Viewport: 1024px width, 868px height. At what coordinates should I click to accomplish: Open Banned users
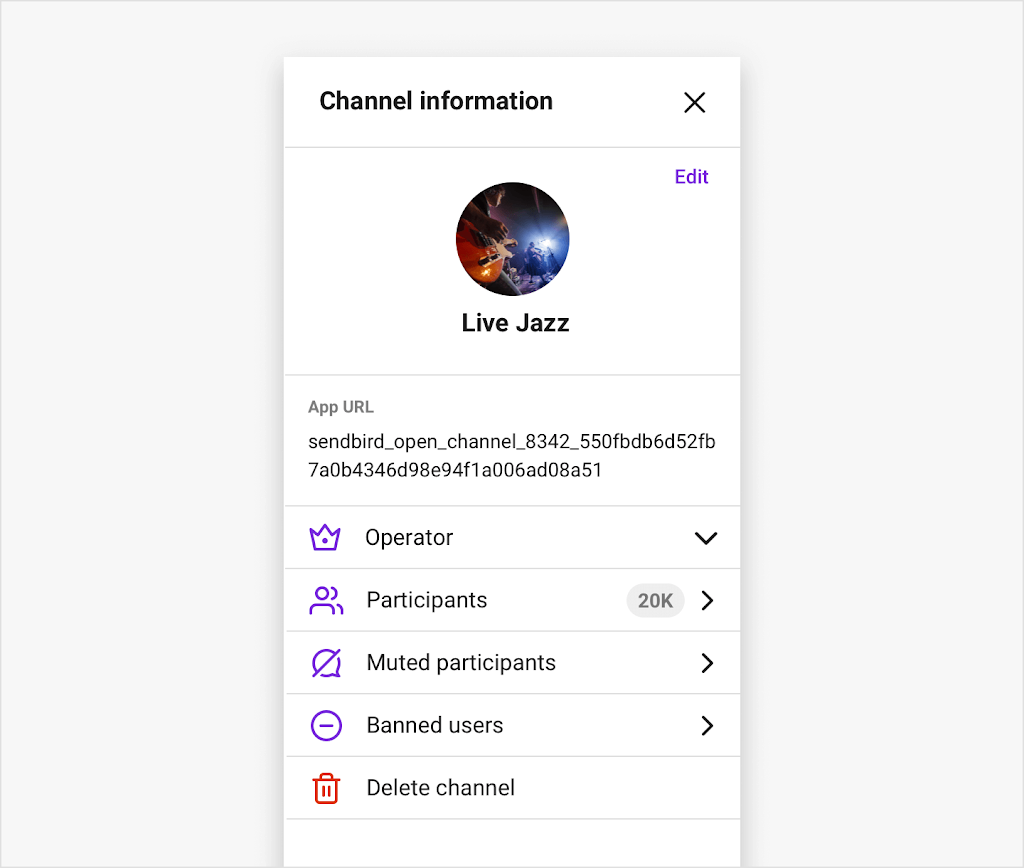513,726
